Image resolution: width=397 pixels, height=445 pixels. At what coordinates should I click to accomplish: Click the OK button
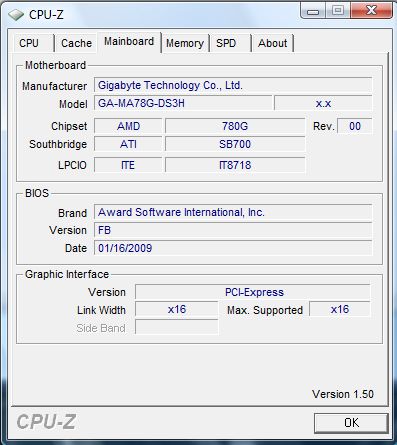coord(351,423)
